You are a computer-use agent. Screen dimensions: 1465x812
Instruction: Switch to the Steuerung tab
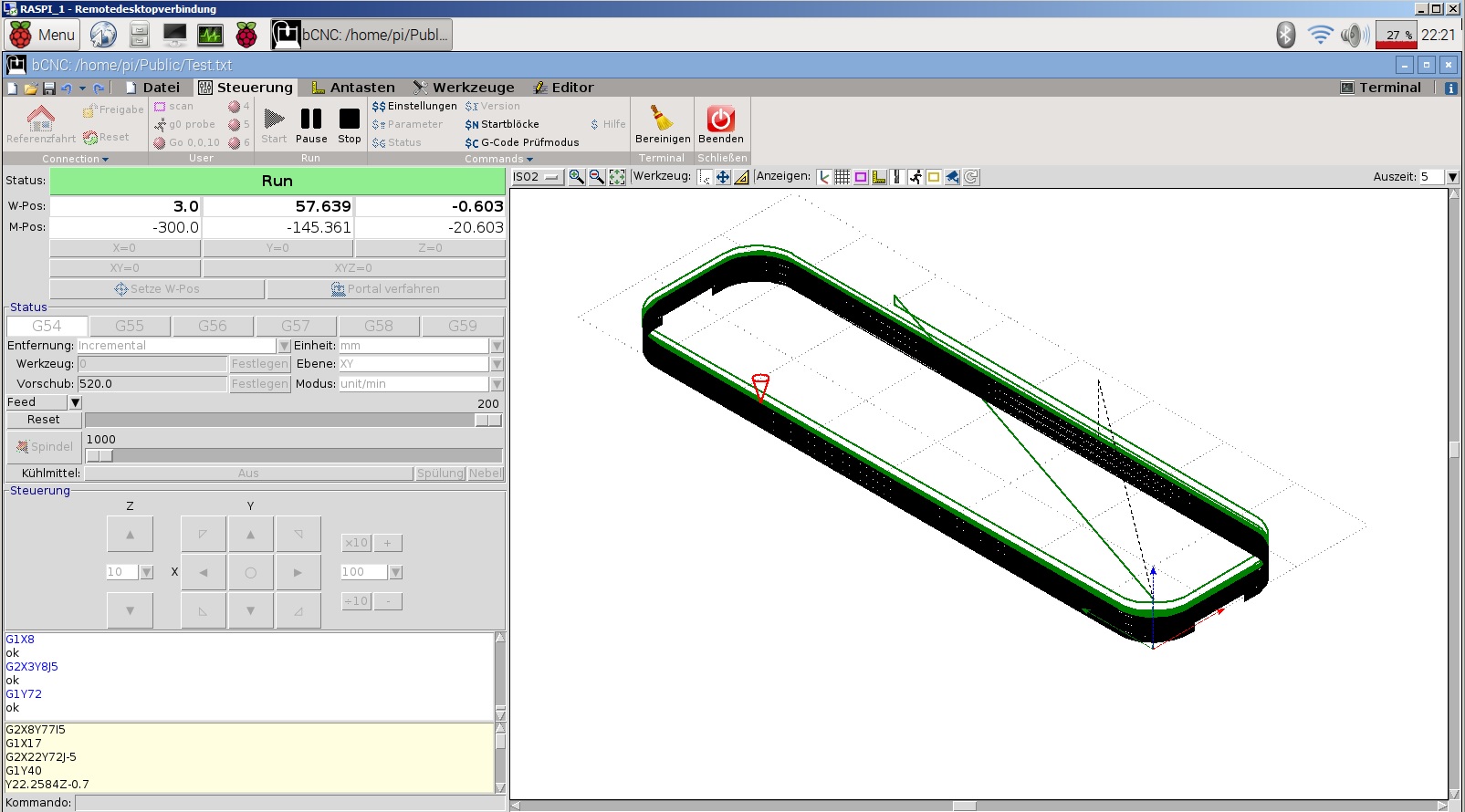[x=246, y=88]
